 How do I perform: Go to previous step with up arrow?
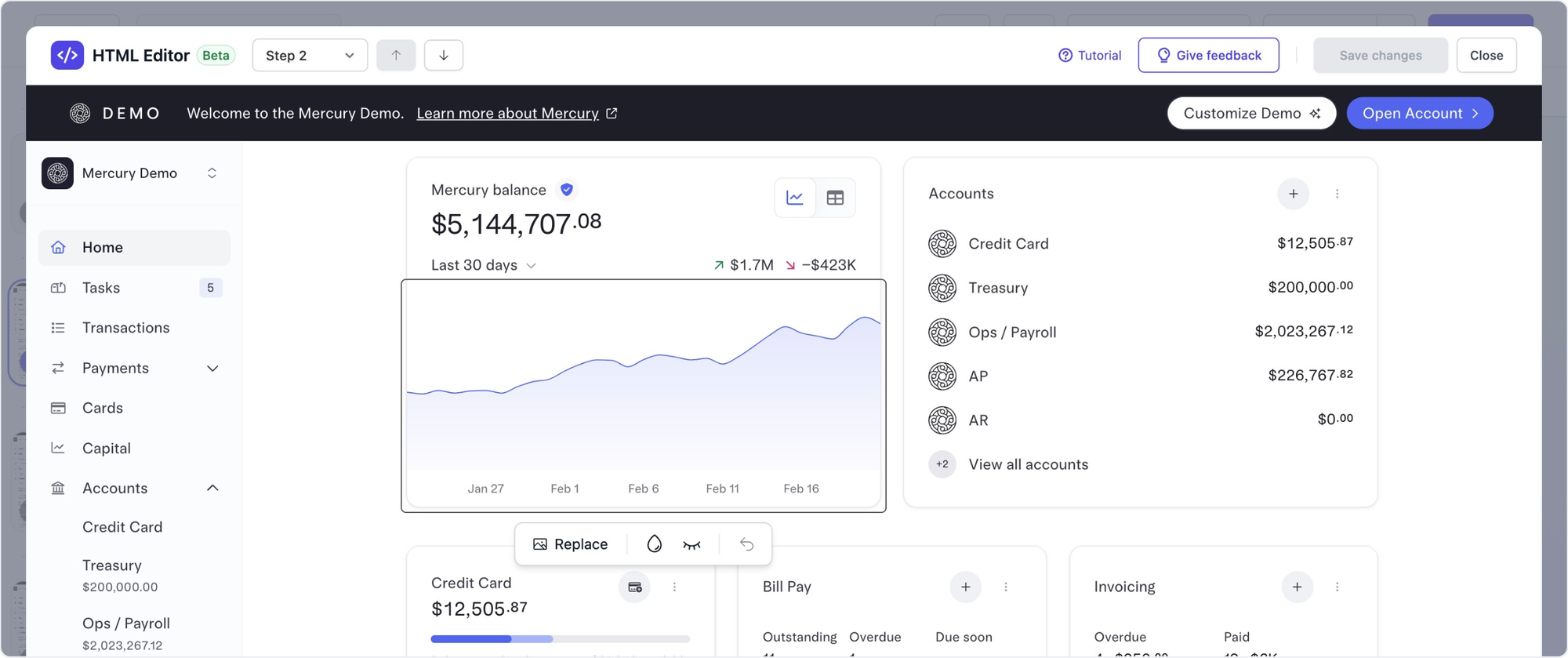[x=396, y=55]
